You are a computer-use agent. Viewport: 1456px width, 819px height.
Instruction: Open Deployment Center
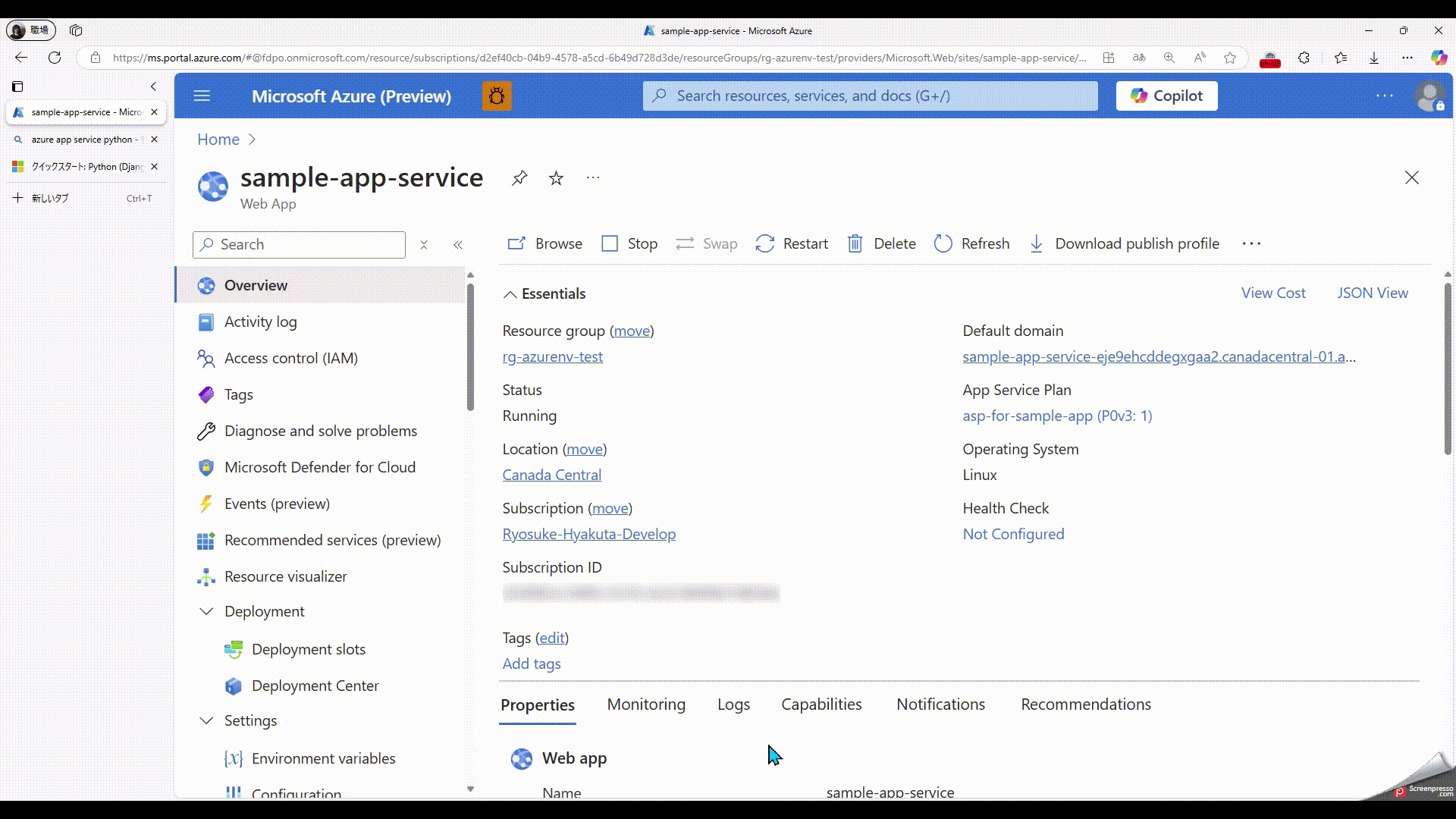coord(315,686)
